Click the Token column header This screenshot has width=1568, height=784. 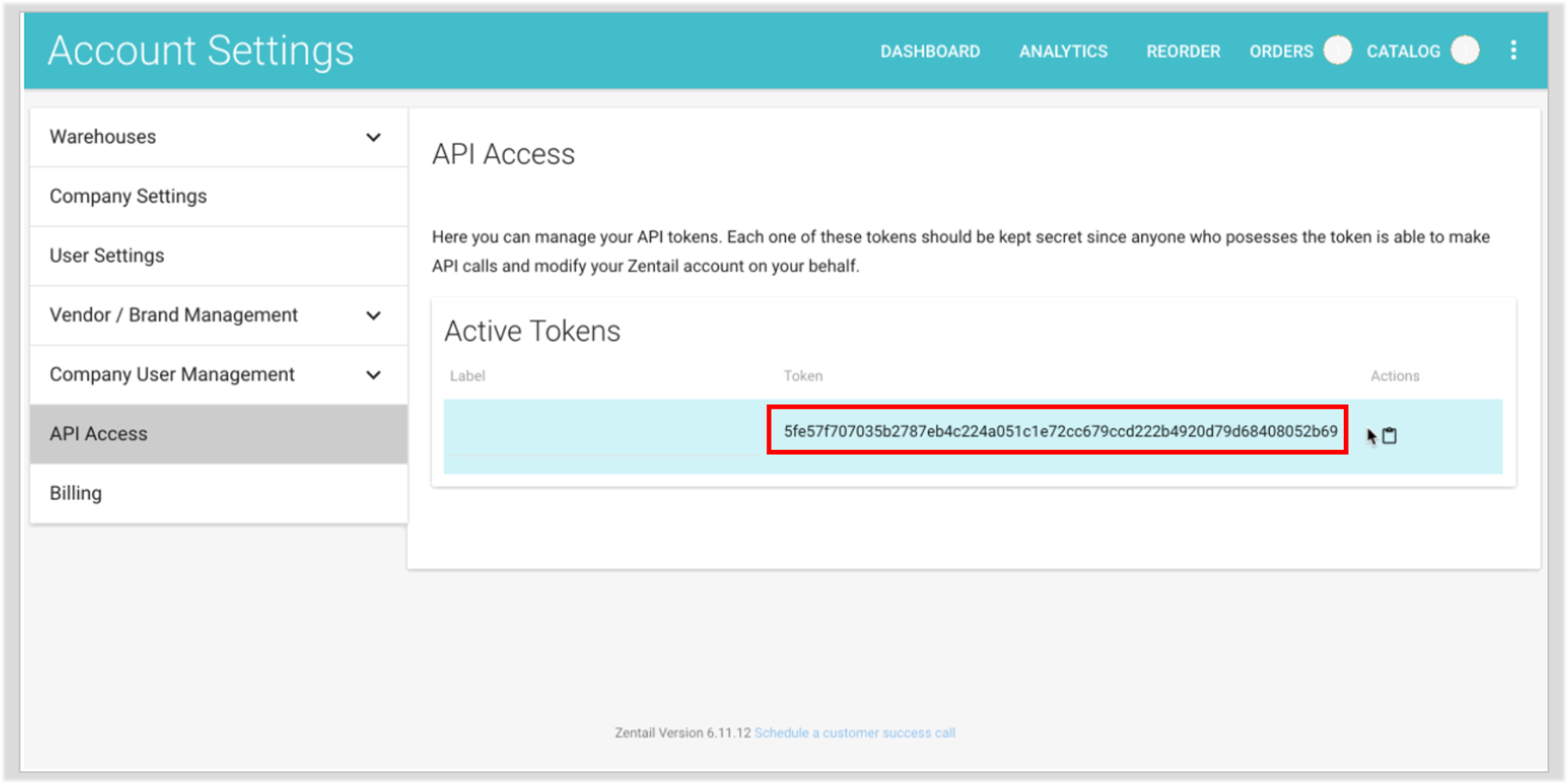click(x=803, y=376)
